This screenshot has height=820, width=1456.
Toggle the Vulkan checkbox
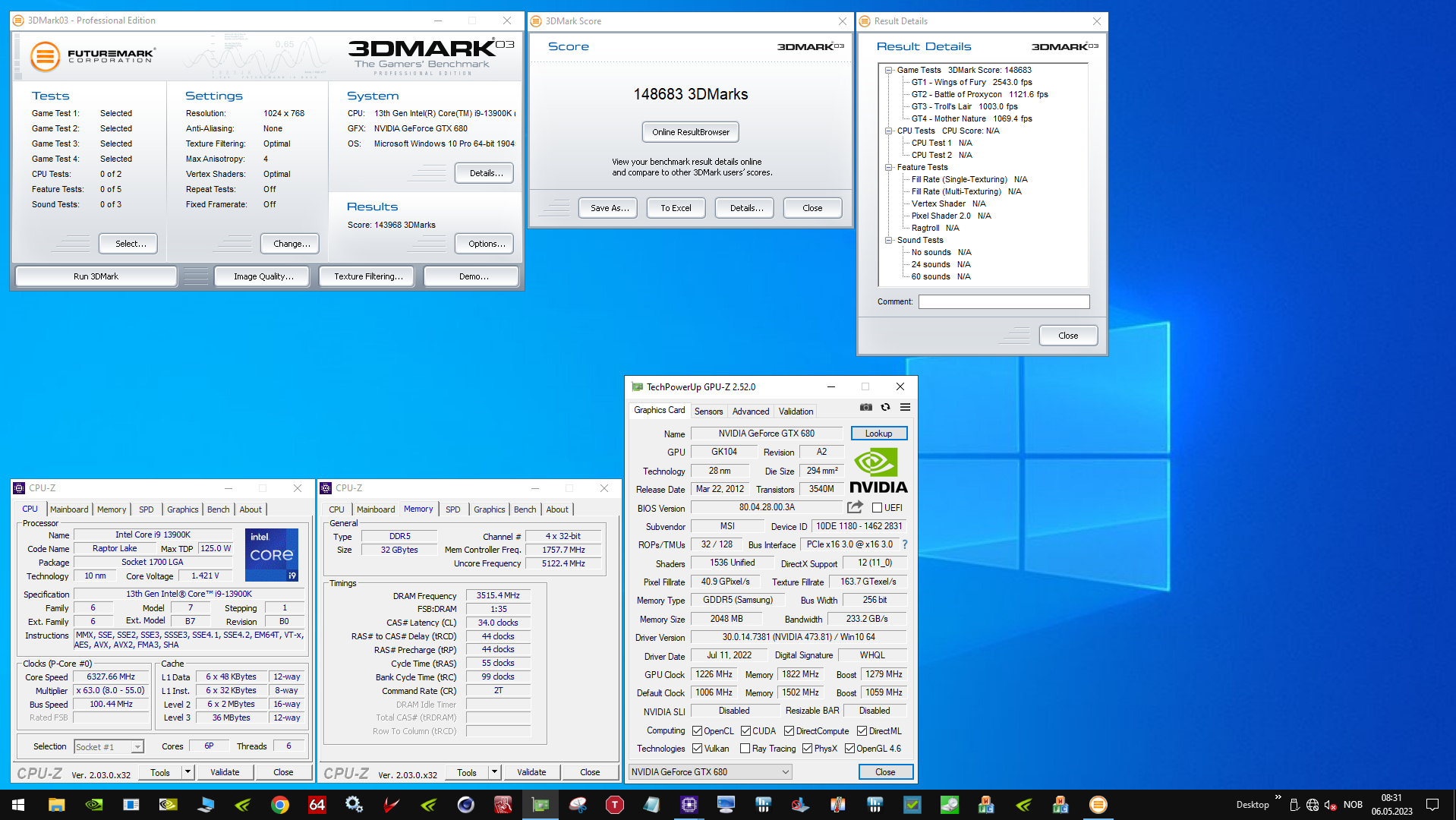[697, 749]
